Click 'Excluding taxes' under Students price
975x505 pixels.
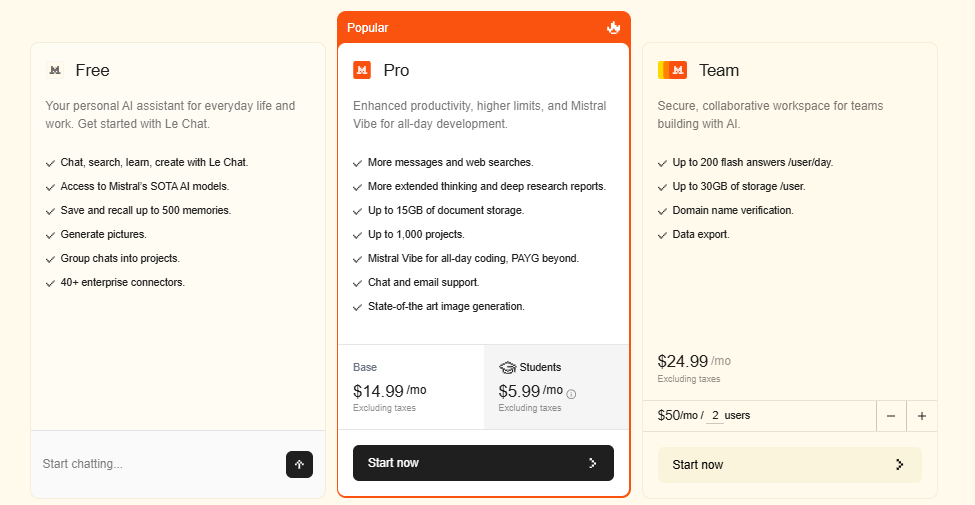[x=530, y=408]
